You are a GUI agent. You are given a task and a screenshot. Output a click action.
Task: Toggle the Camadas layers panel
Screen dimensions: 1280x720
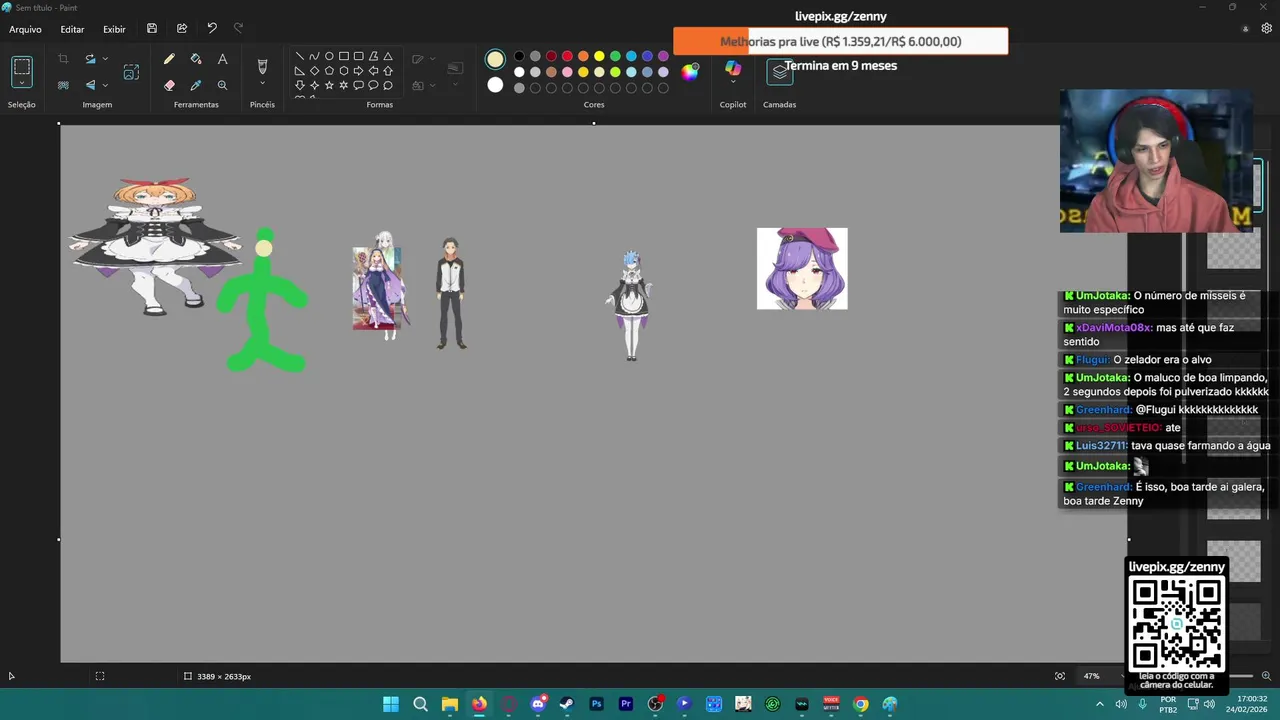pyautogui.click(x=780, y=72)
